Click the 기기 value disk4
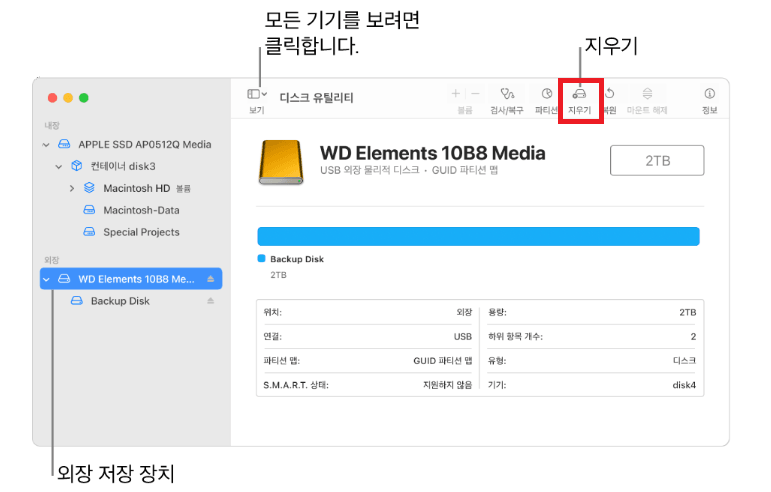The image size is (771, 492). (x=684, y=385)
